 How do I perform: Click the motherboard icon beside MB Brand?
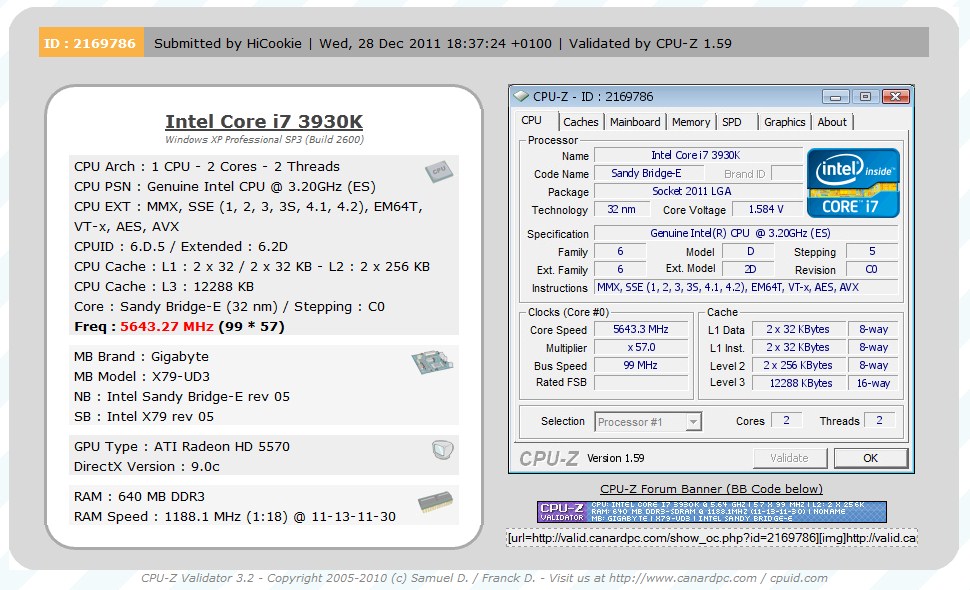(x=432, y=362)
